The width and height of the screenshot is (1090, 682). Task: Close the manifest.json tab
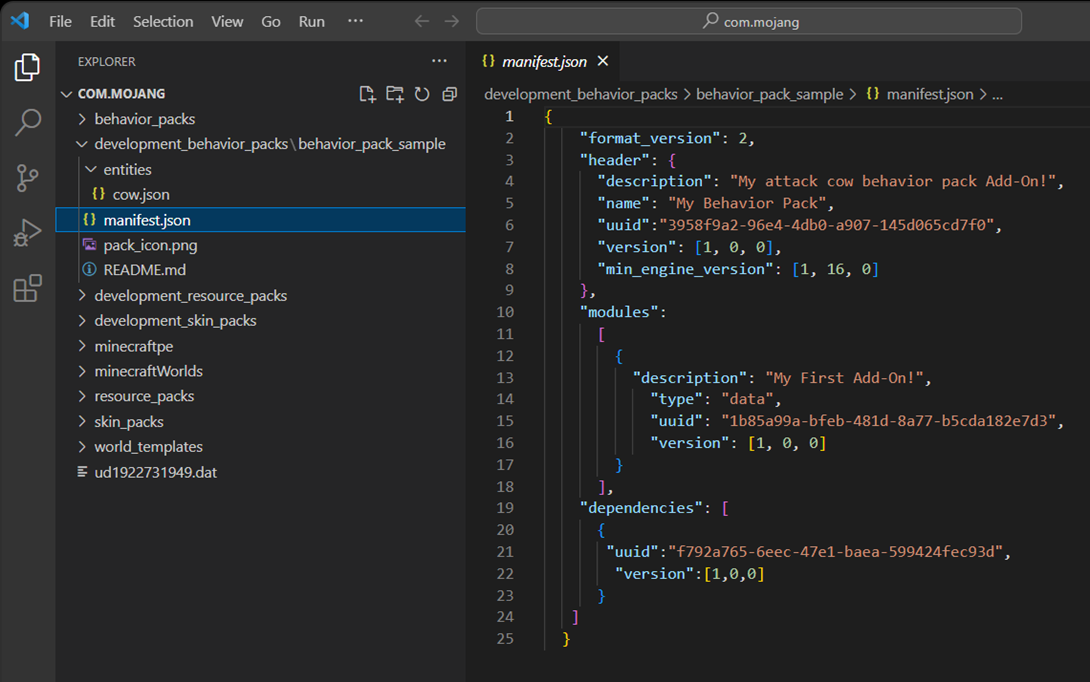pos(603,61)
